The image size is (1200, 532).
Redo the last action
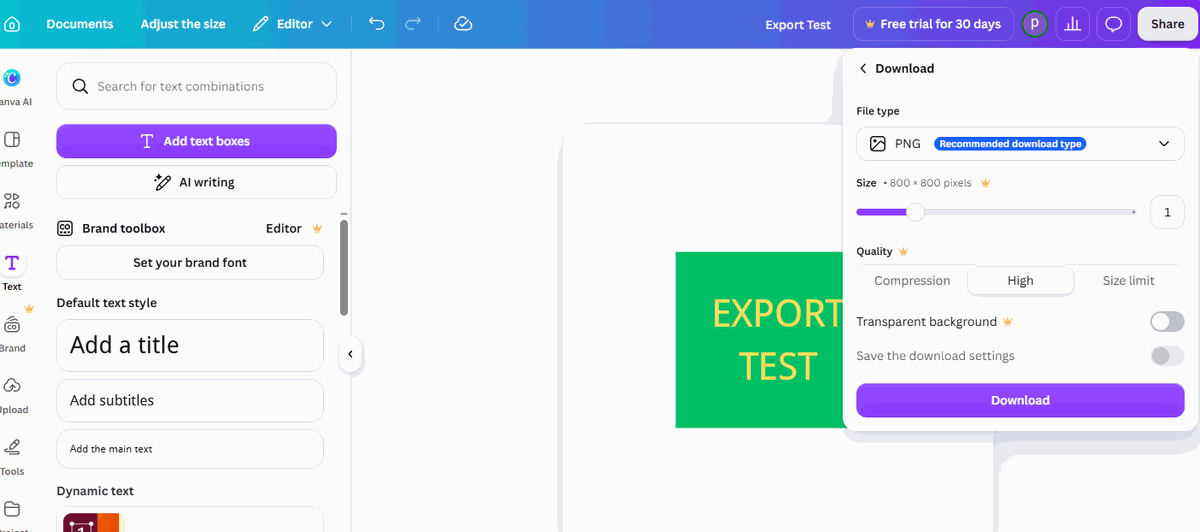(413, 24)
